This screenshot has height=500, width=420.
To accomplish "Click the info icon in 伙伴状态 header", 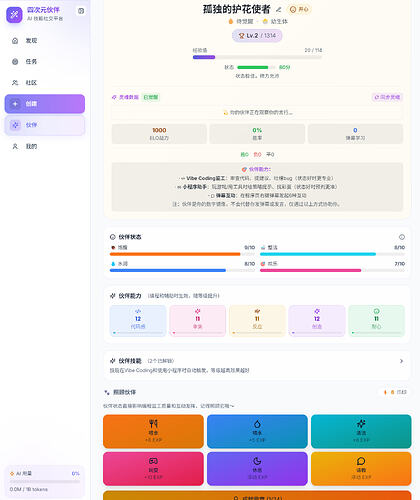I will 402,237.
